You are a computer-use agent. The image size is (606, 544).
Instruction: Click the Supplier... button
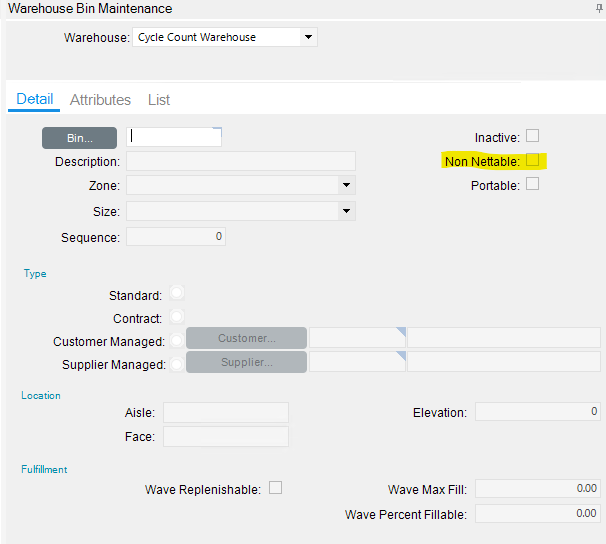coord(246,362)
